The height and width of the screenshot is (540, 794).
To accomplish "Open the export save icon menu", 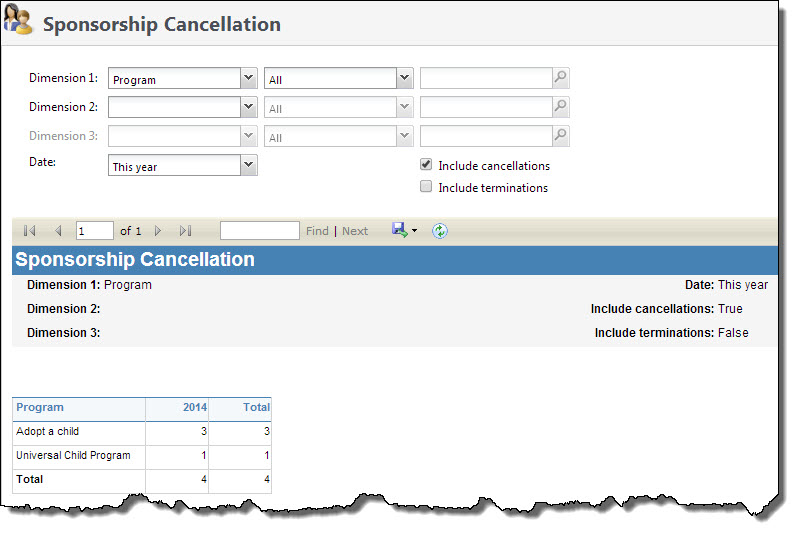I will pos(404,231).
